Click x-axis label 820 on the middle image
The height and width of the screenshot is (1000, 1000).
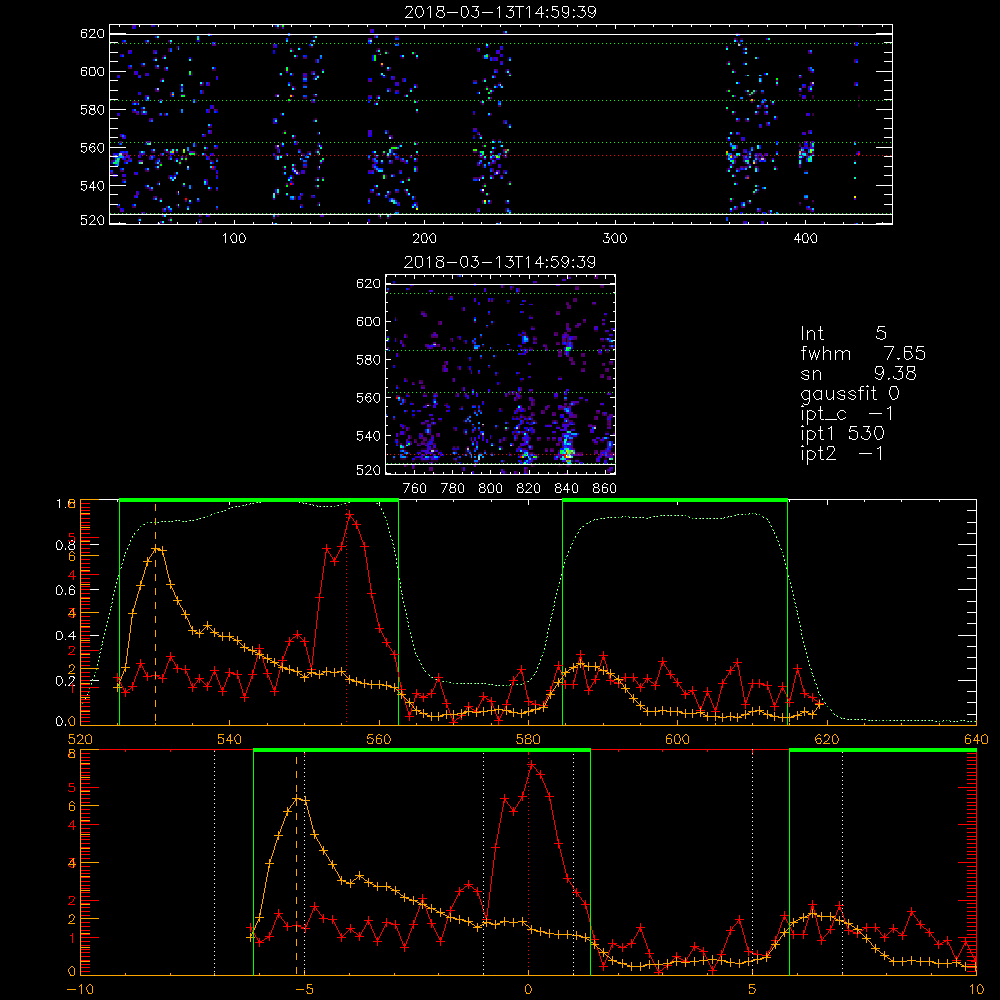(x=529, y=489)
